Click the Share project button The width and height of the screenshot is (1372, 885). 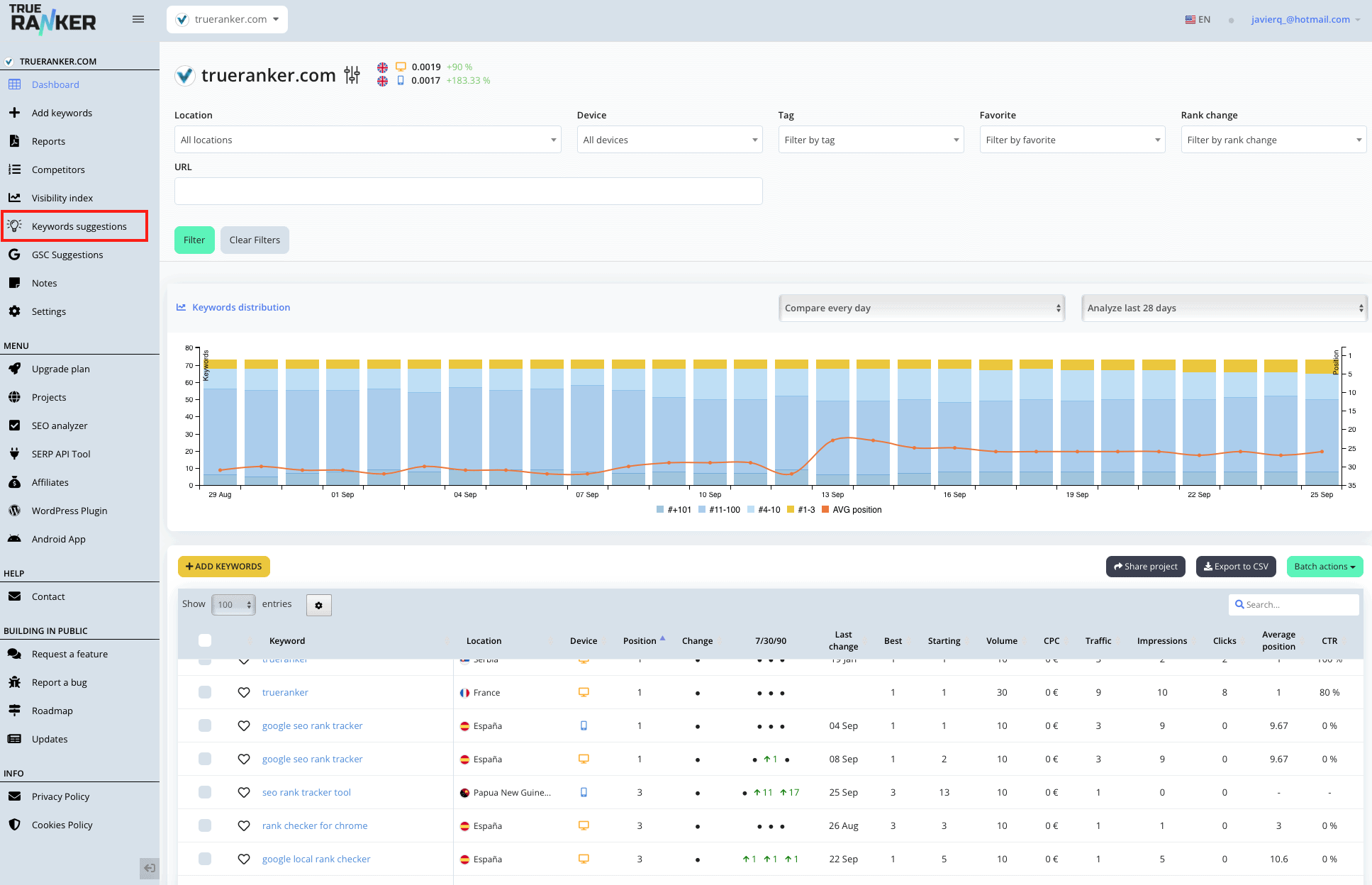(1146, 567)
